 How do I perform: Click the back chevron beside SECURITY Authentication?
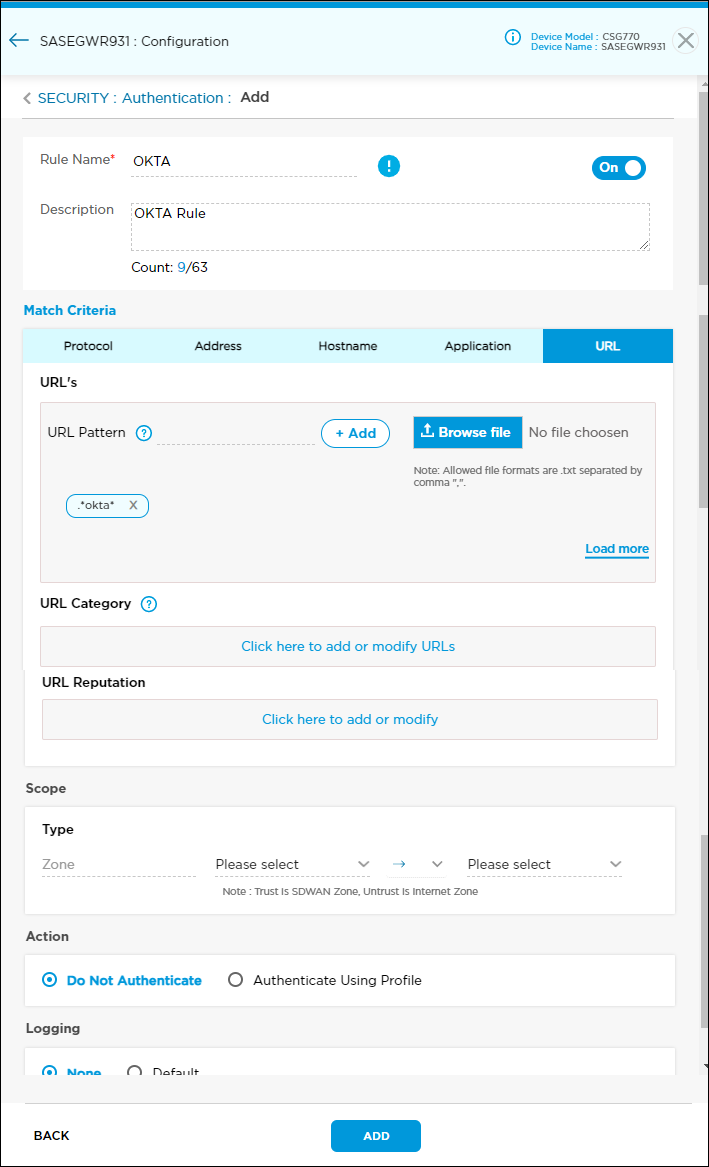pos(26,97)
